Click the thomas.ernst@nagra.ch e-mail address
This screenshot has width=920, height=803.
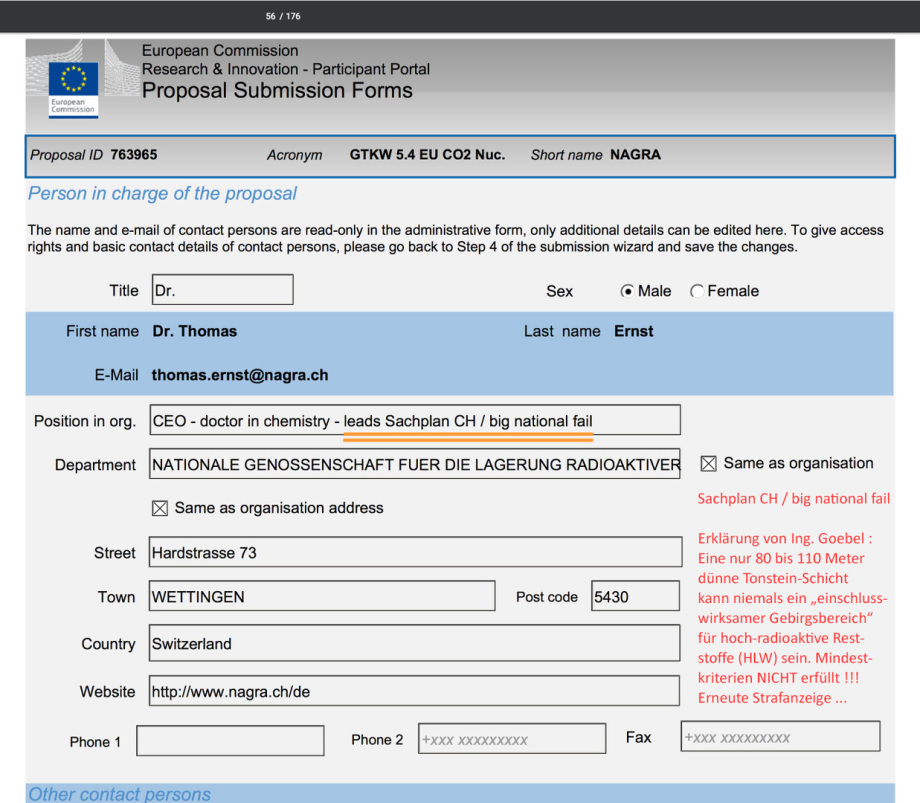click(x=240, y=375)
